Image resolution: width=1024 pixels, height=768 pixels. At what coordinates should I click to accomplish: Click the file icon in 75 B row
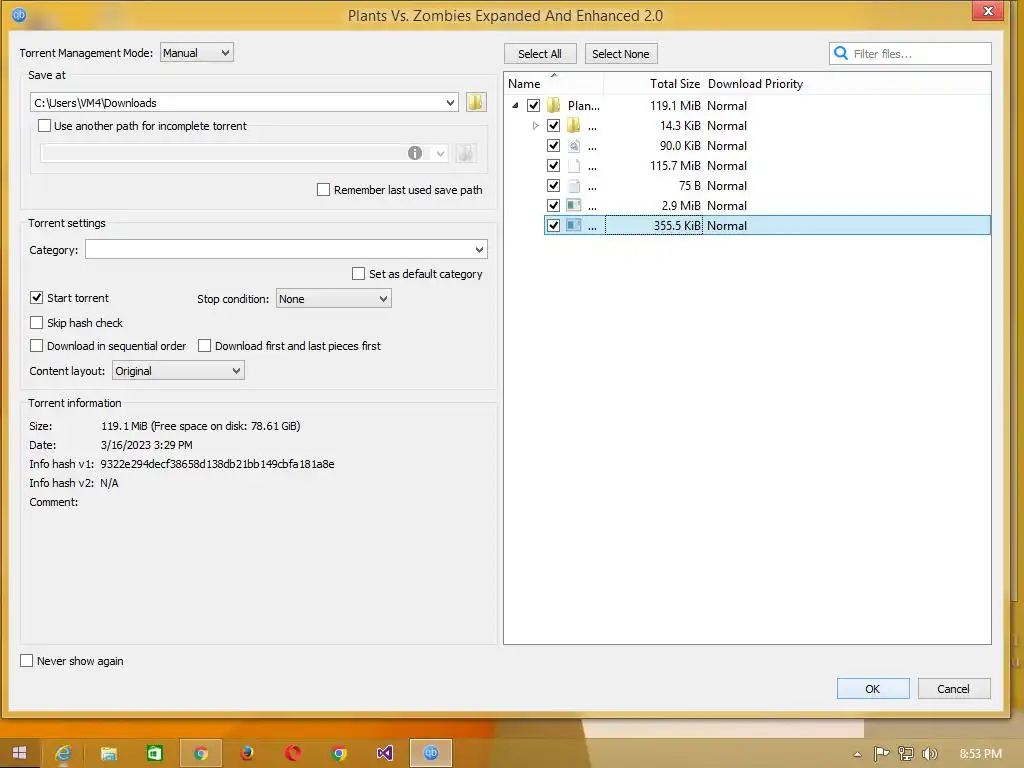point(574,185)
